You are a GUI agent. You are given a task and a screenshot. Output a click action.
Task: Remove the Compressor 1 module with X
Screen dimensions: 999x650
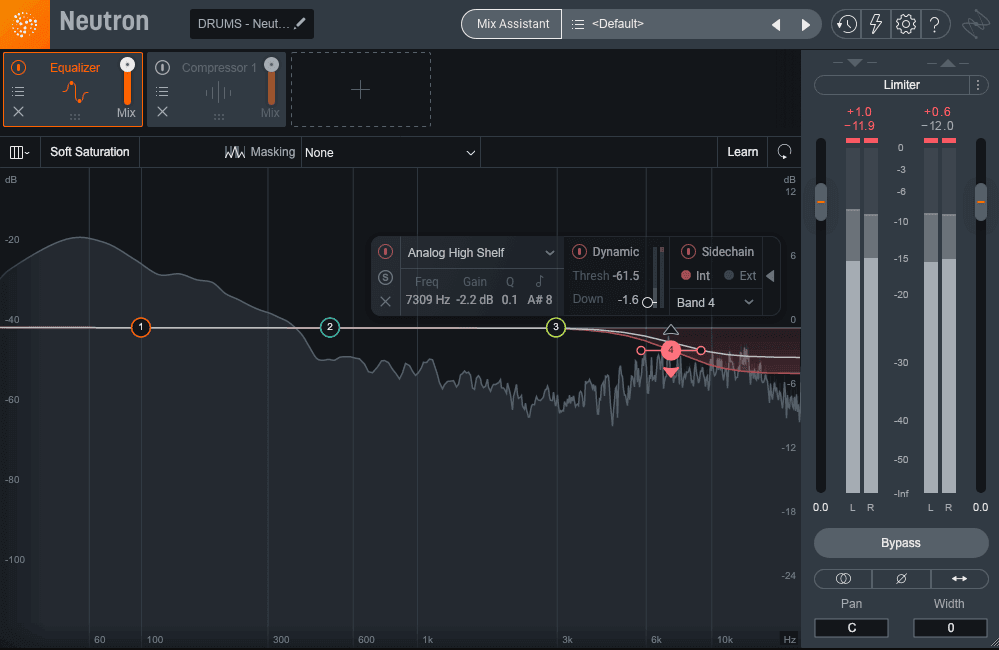pyautogui.click(x=162, y=112)
